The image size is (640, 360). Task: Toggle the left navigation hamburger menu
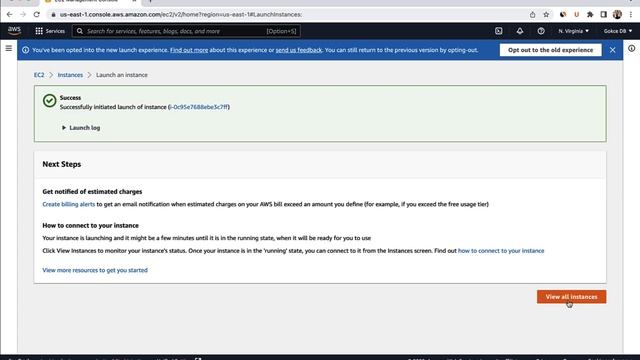(9, 48)
